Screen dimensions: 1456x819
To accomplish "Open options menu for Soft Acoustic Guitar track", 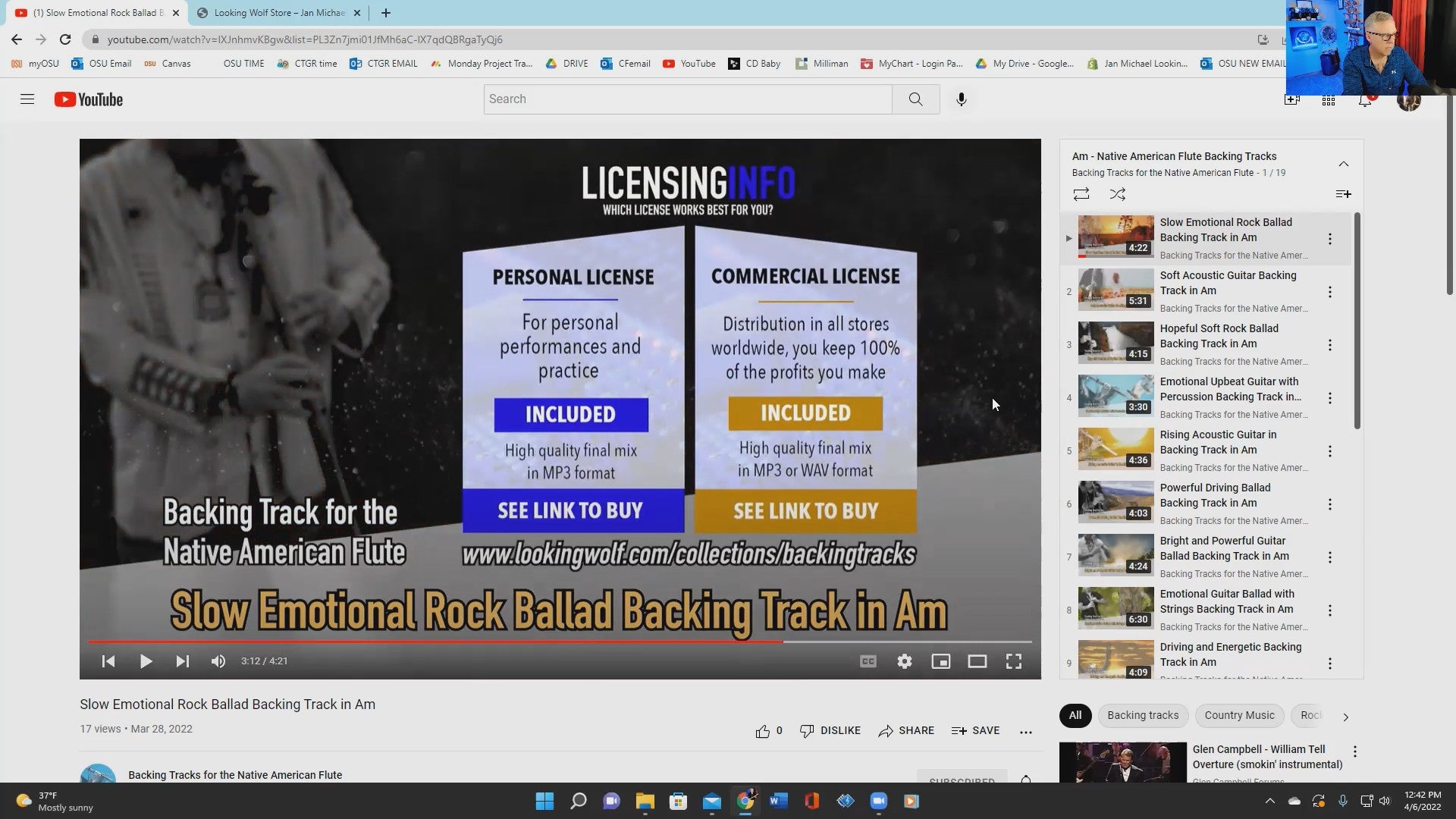I will click(1329, 292).
